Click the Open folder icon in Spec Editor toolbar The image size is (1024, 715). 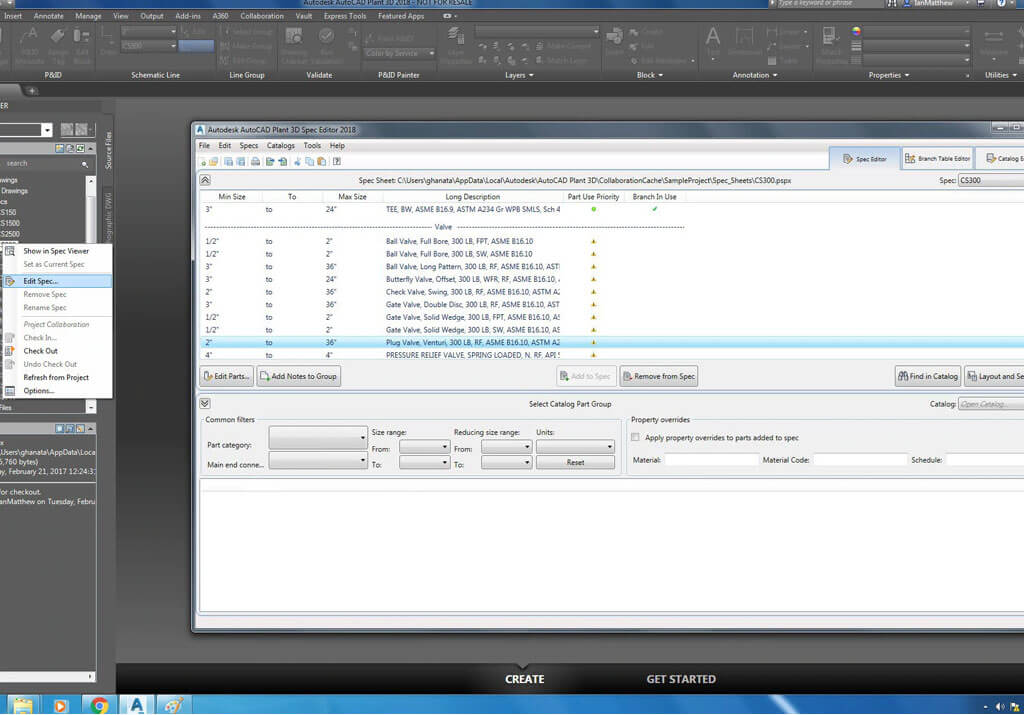[214, 162]
